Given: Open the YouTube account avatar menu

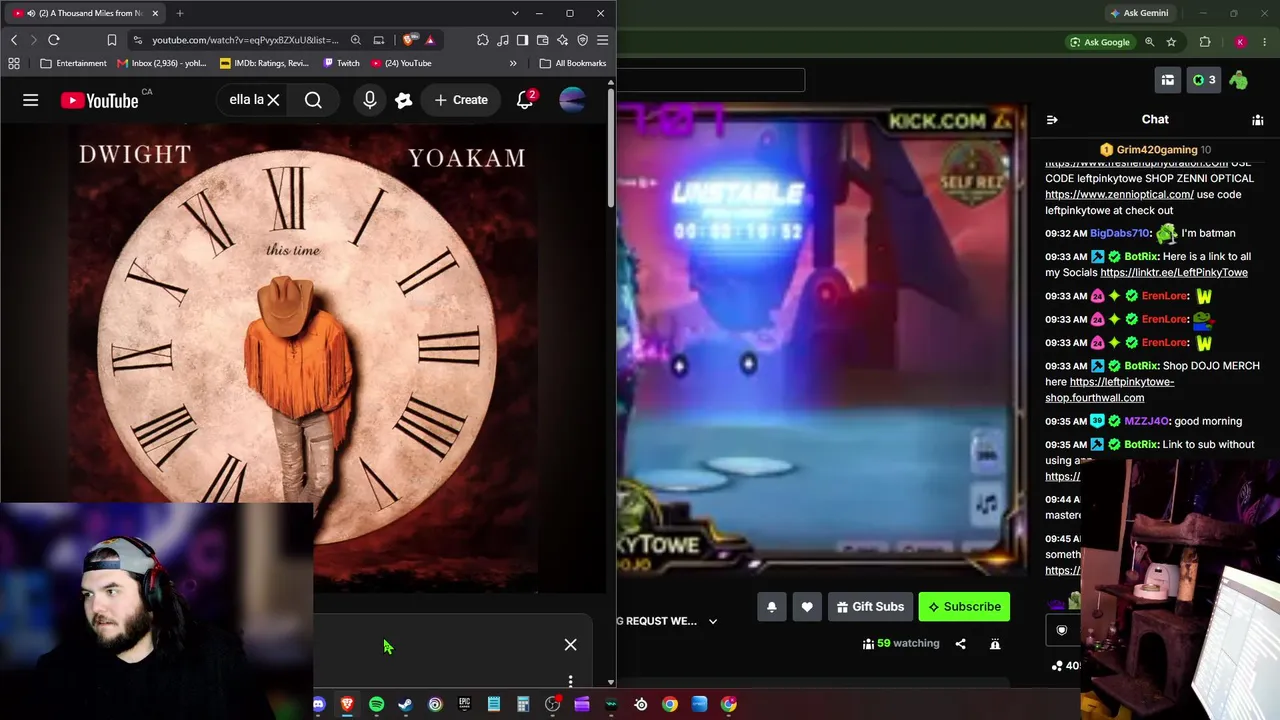Looking at the screenshot, I should pos(572,100).
